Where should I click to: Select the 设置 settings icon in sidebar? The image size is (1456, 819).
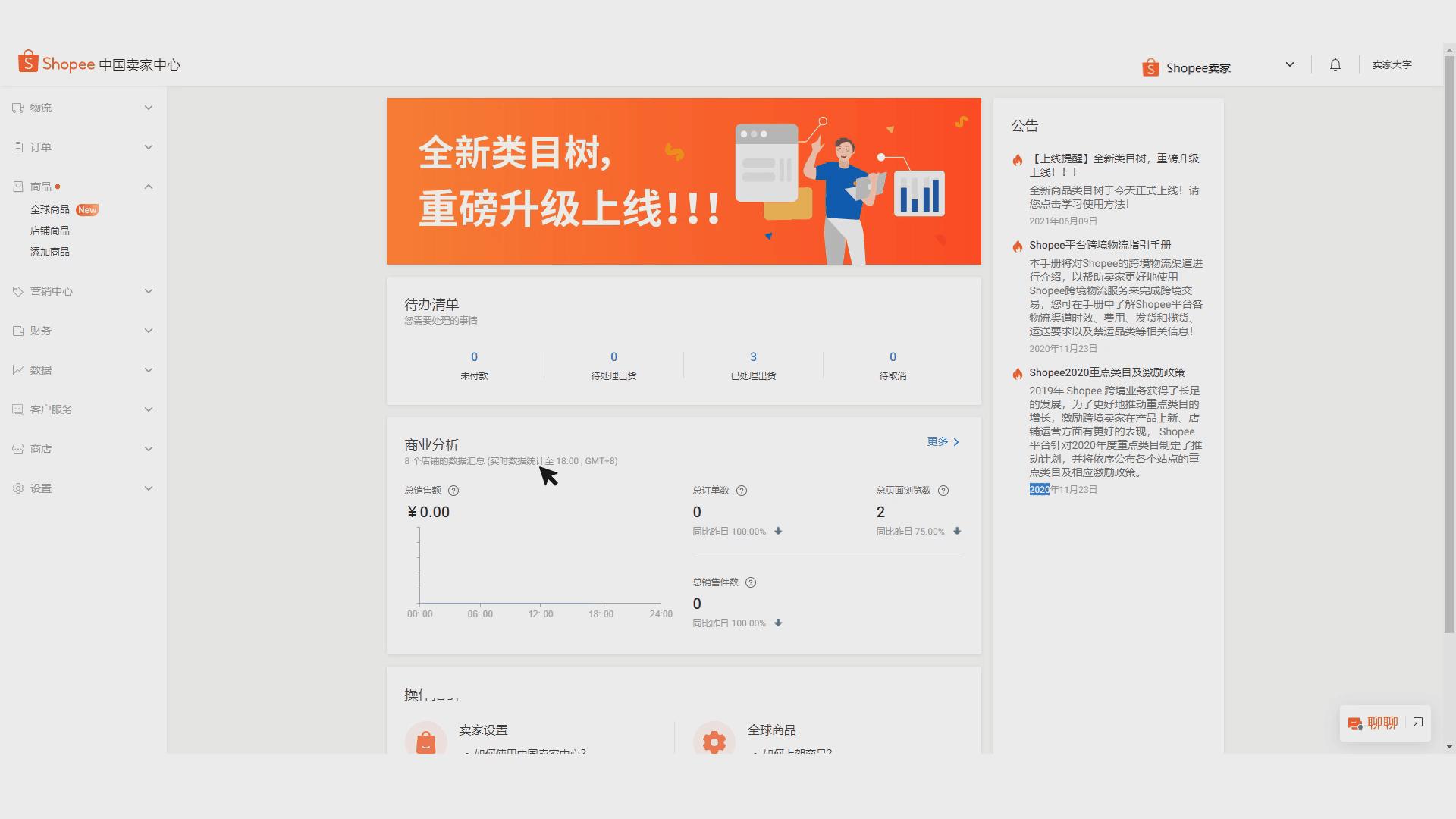(17, 488)
